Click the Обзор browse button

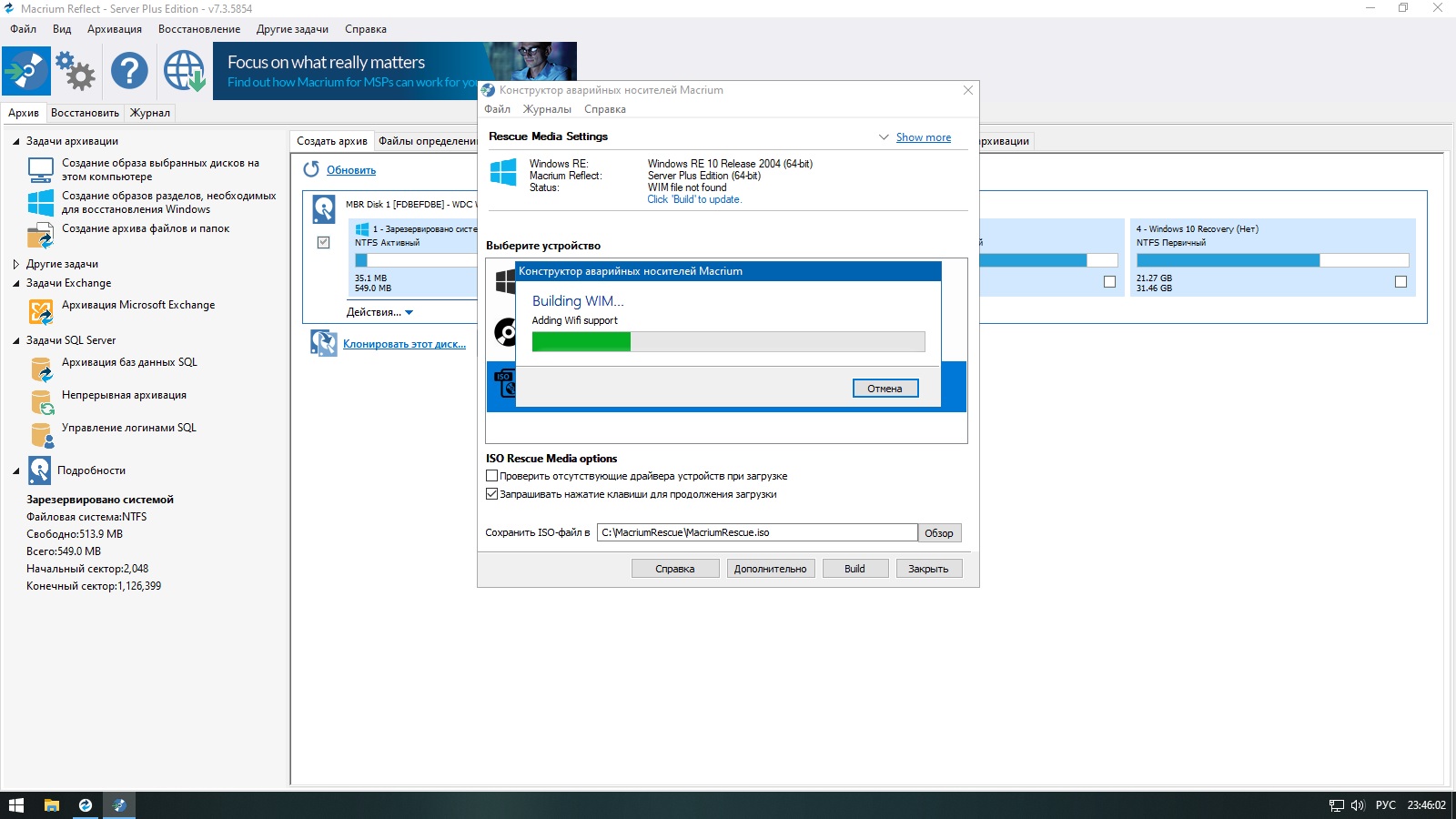[939, 533]
